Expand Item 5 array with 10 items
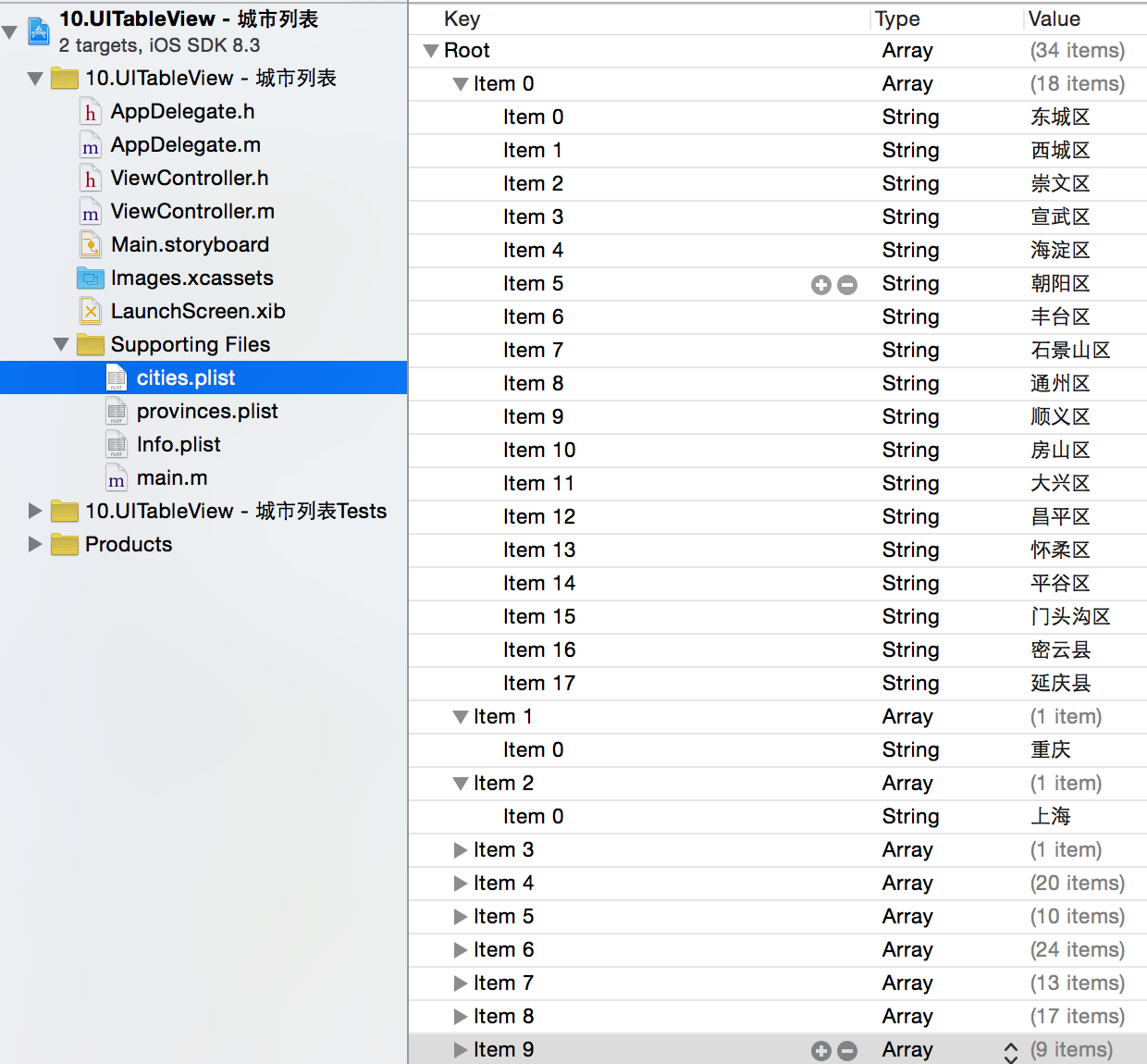Image resolution: width=1147 pixels, height=1064 pixels. (461, 917)
